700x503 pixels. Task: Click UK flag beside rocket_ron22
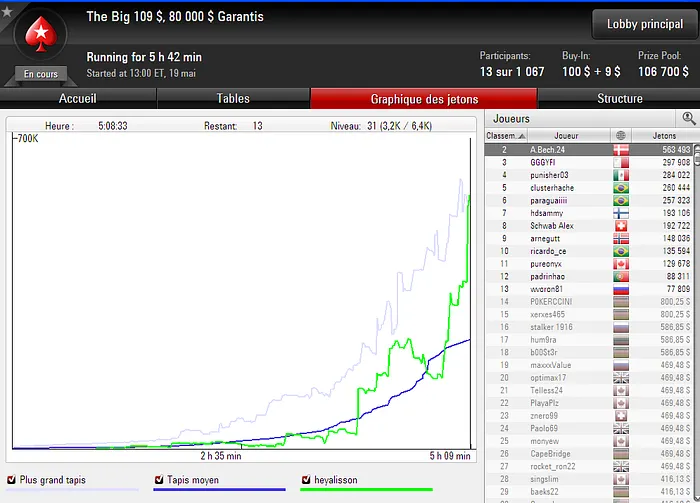pyautogui.click(x=621, y=466)
